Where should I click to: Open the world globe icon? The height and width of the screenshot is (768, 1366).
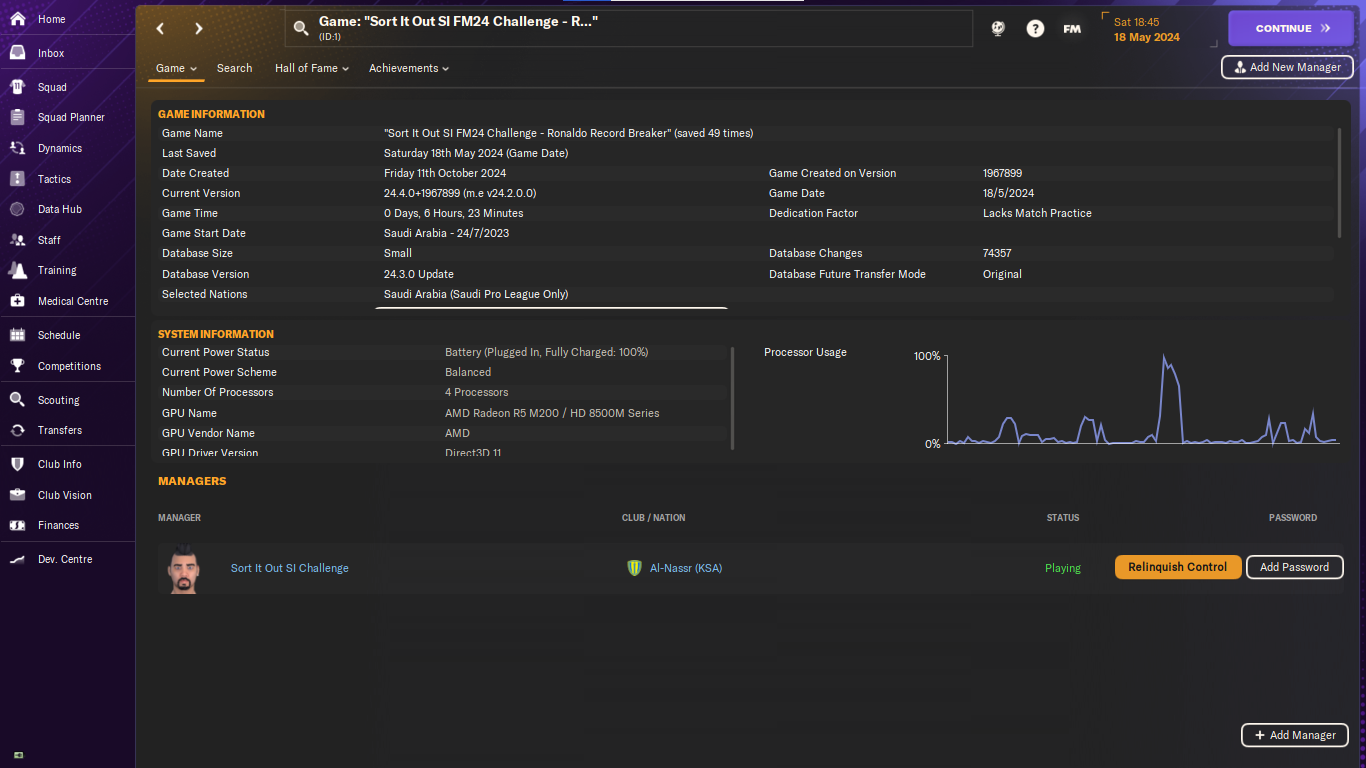998,28
